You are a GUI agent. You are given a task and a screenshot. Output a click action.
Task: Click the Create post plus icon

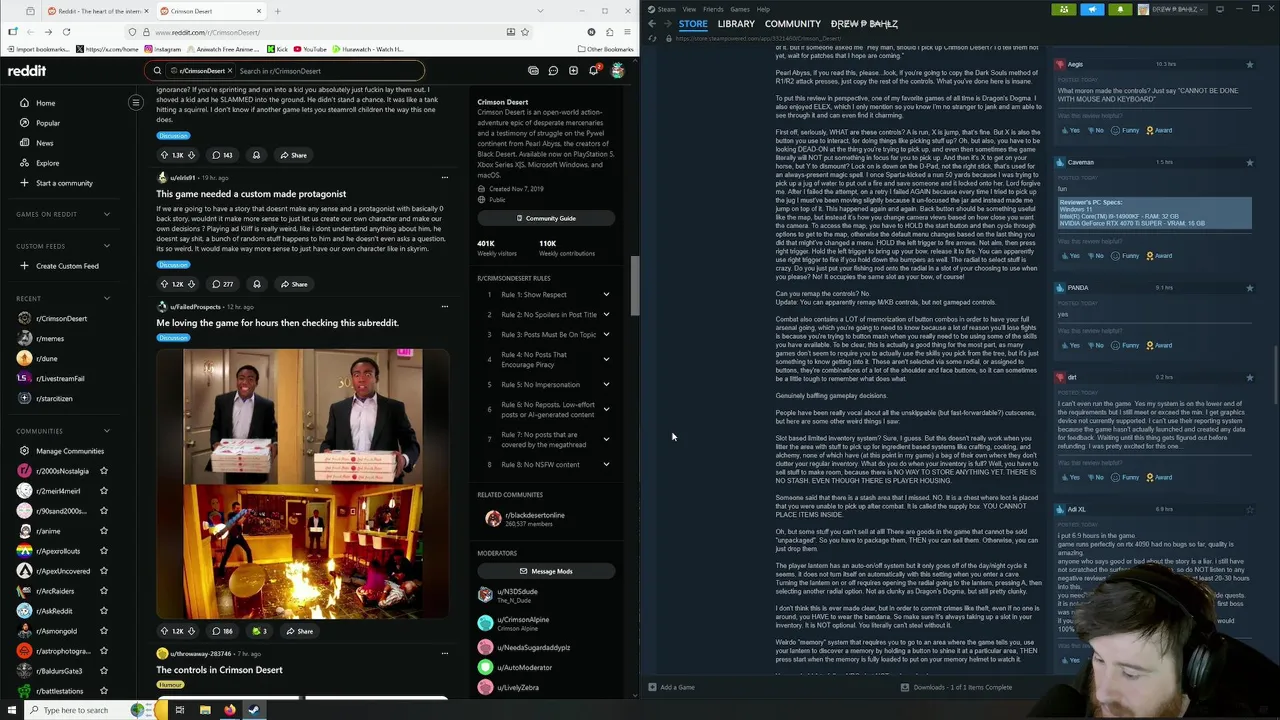click(573, 71)
